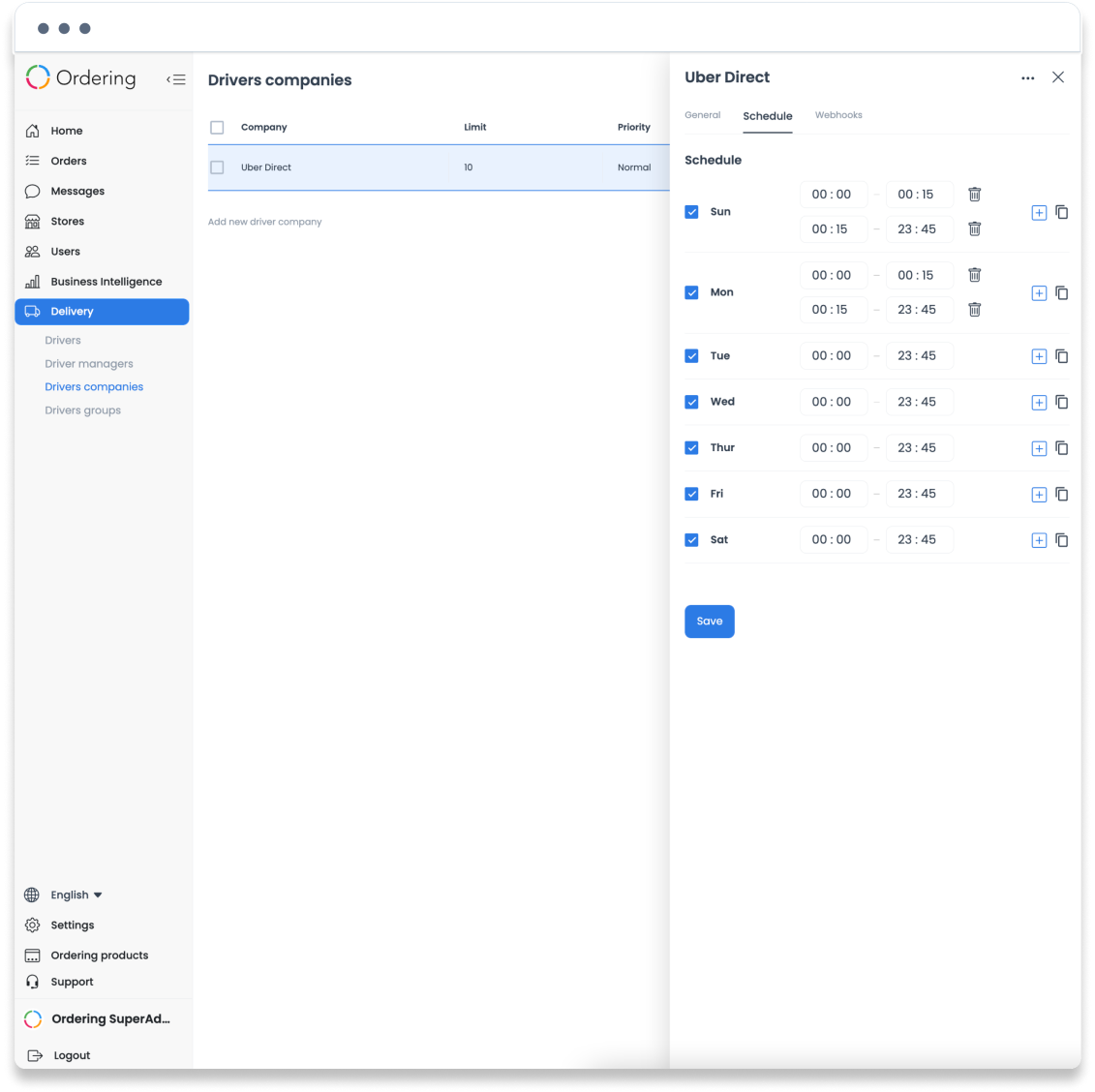The width and height of the screenshot is (1095, 1092).
Task: Toggle the Sat schedule checkbox
Action: (691, 540)
